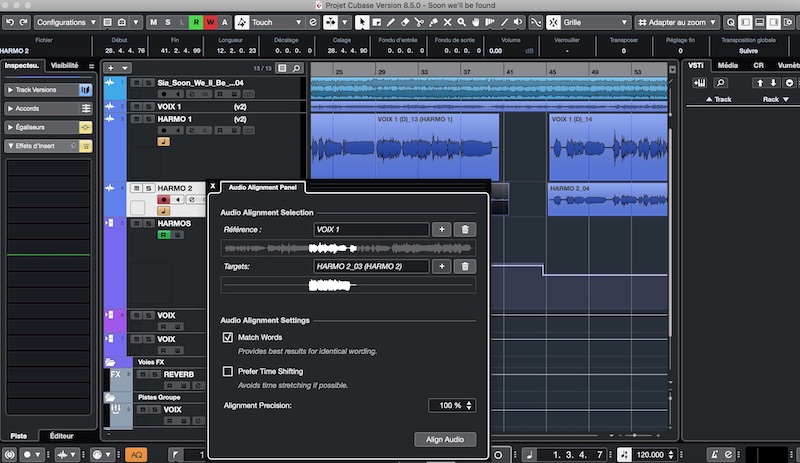Click the AQ button in the transport bar
The width and height of the screenshot is (800, 463).
click(136, 454)
